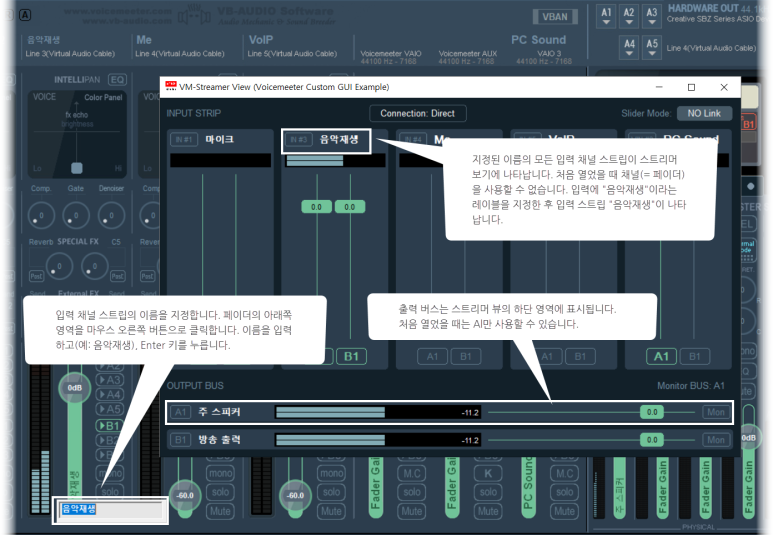Click the Comp knob in first strip
The height and width of the screenshot is (535, 773).
click(41, 215)
